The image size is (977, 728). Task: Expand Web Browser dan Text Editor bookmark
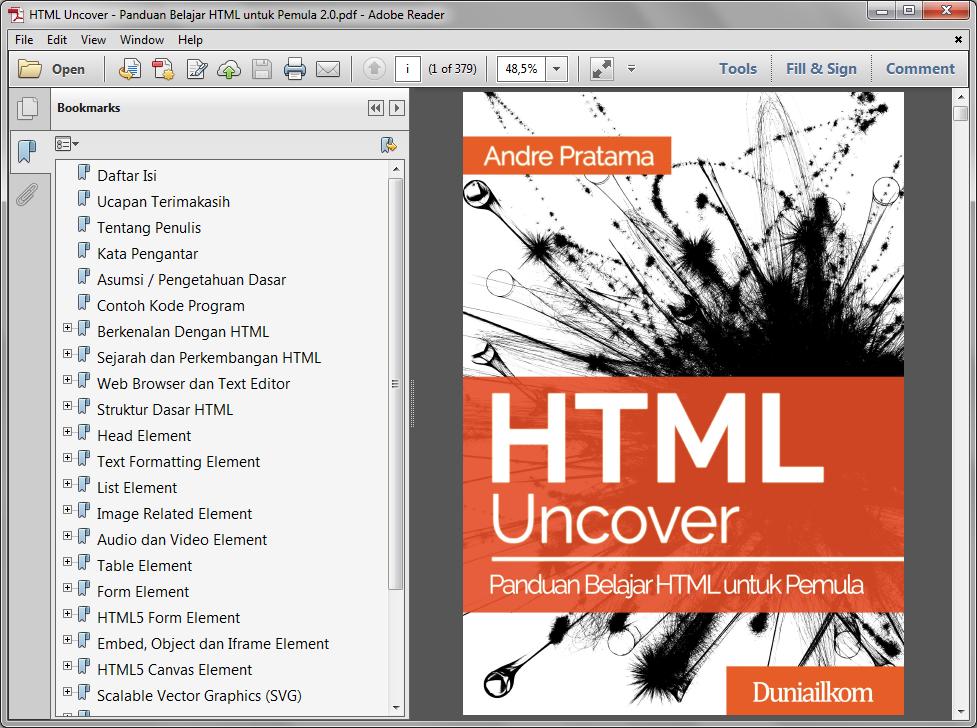pyautogui.click(x=67, y=379)
